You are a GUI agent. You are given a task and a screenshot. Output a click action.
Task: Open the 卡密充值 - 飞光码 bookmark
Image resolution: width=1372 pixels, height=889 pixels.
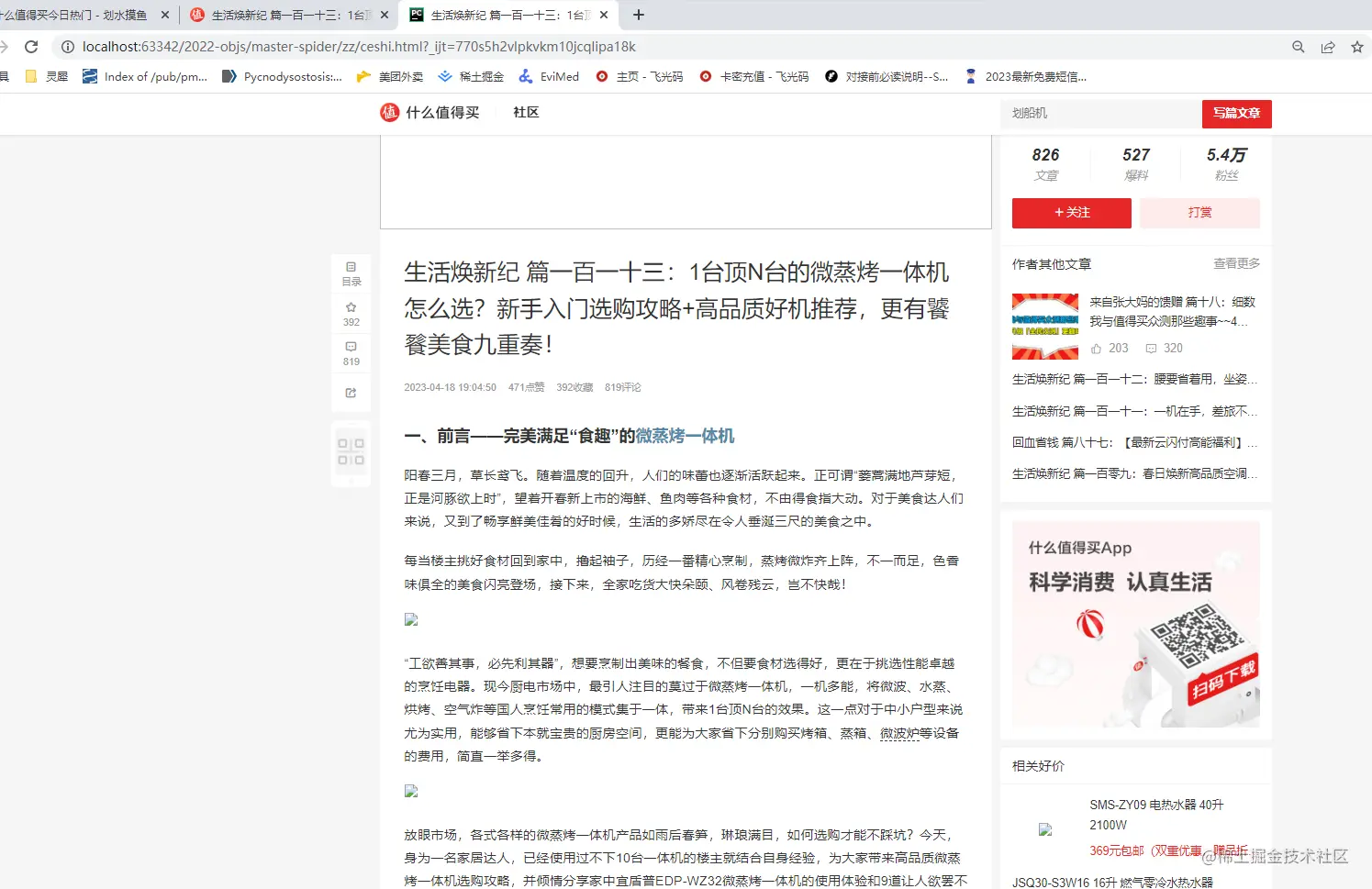tap(754, 77)
